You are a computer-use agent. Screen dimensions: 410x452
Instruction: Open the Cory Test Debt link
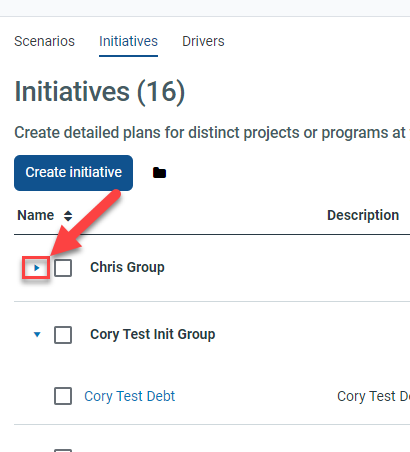(x=129, y=396)
